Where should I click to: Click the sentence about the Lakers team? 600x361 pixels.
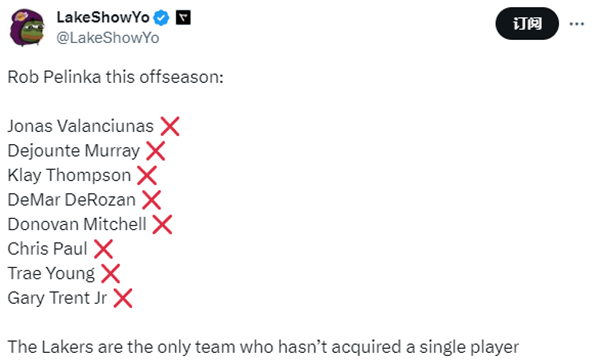[263, 347]
